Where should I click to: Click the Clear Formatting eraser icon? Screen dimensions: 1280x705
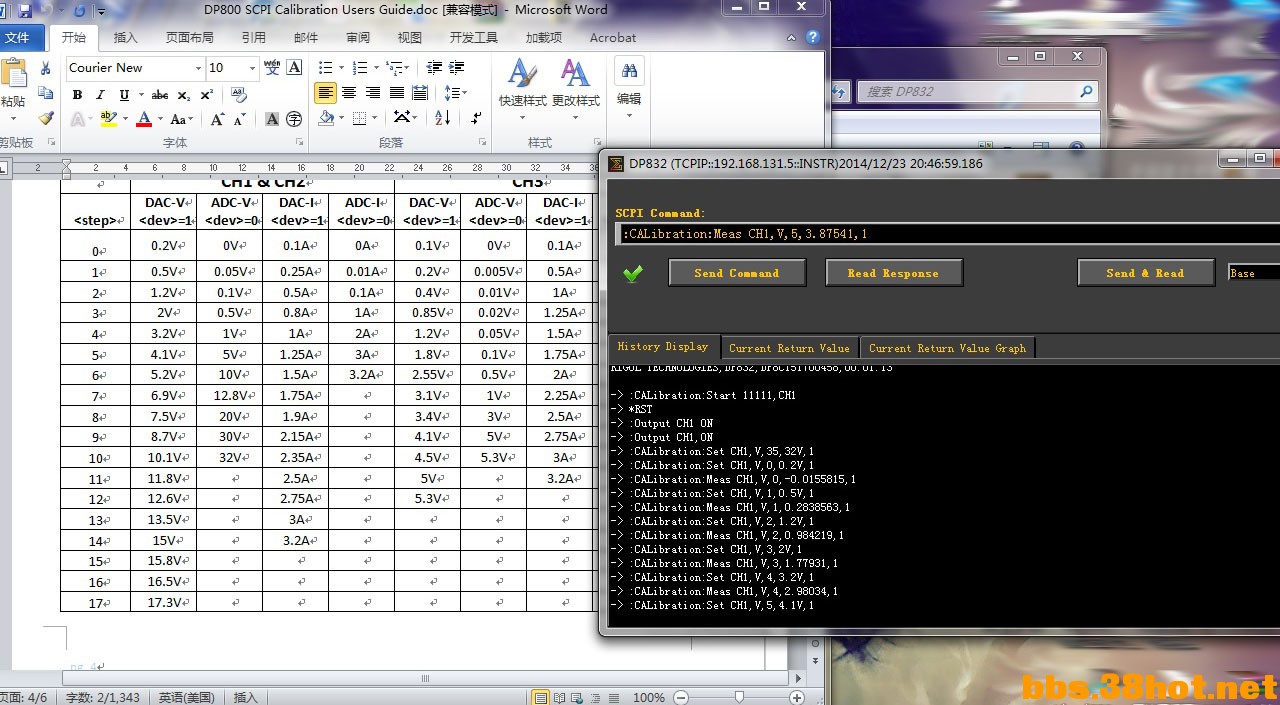[239, 95]
